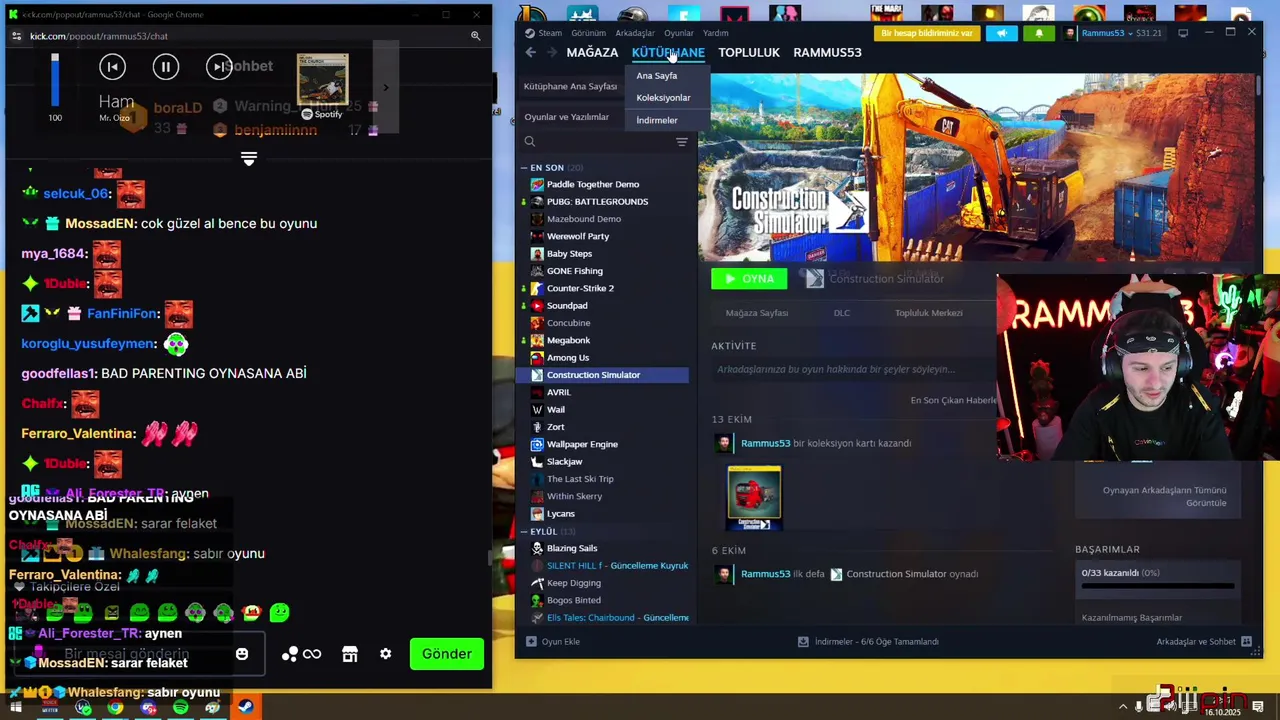Open the Topluluk Merkezi link
This screenshot has height=720, width=1280.
pyautogui.click(x=929, y=313)
